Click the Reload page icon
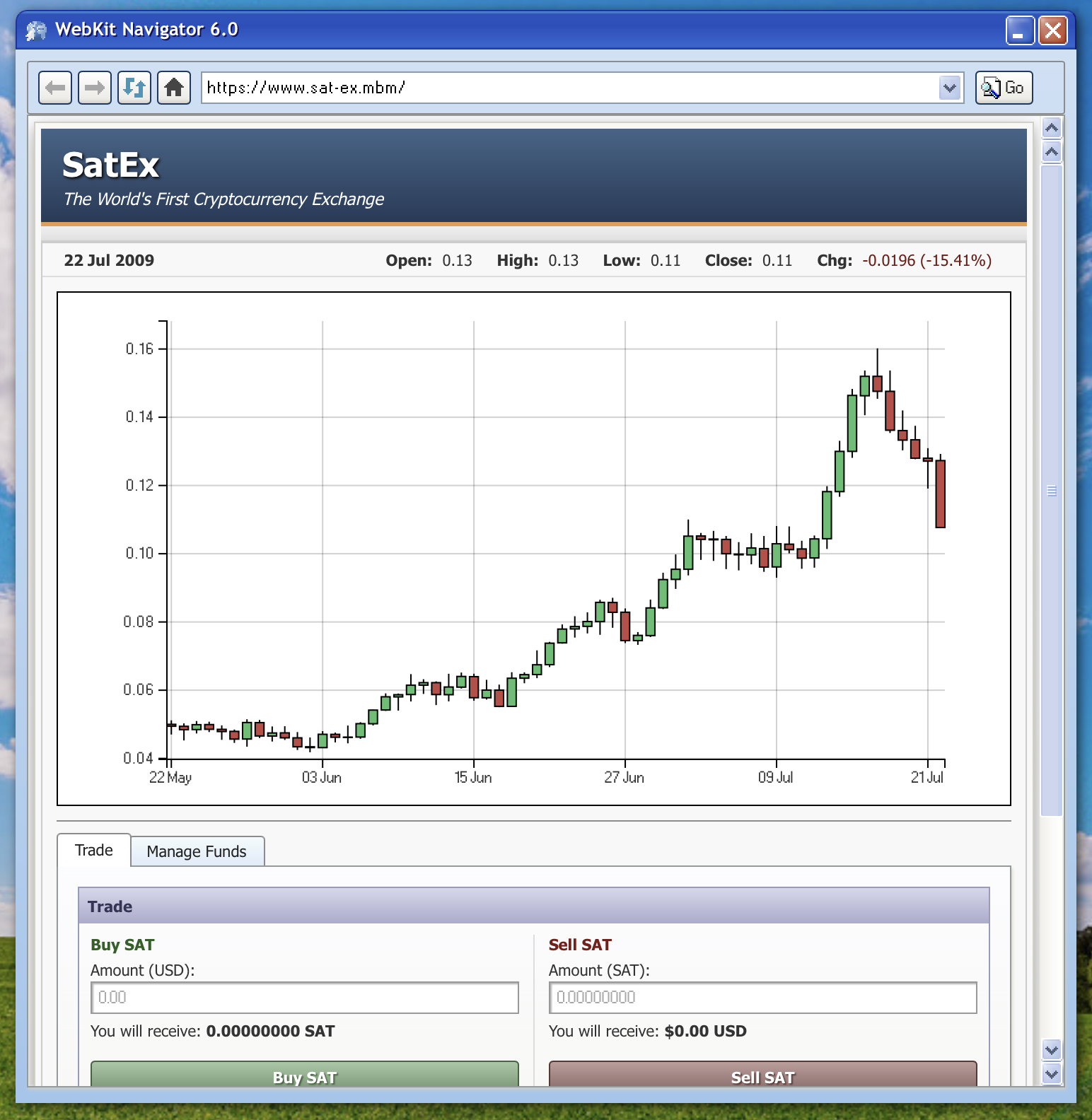Viewport: 1092px width, 1120px height. (134, 88)
